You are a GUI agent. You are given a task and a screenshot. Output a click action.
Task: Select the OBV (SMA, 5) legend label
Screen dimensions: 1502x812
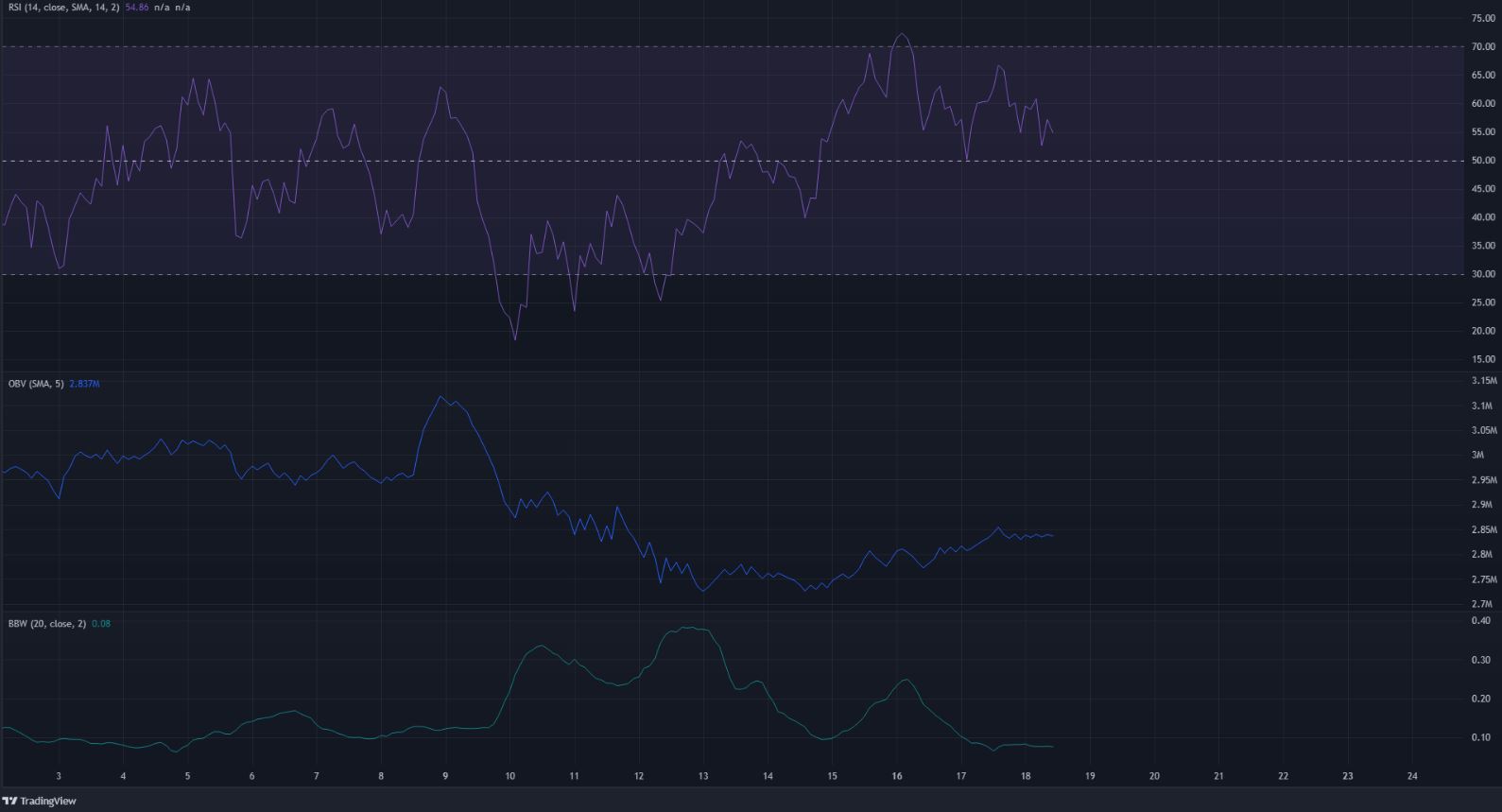[x=36, y=384]
